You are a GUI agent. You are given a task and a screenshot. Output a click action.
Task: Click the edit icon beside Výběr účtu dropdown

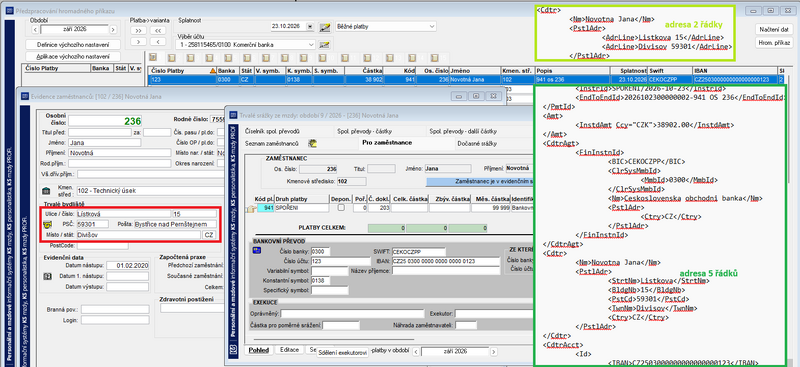click(324, 45)
